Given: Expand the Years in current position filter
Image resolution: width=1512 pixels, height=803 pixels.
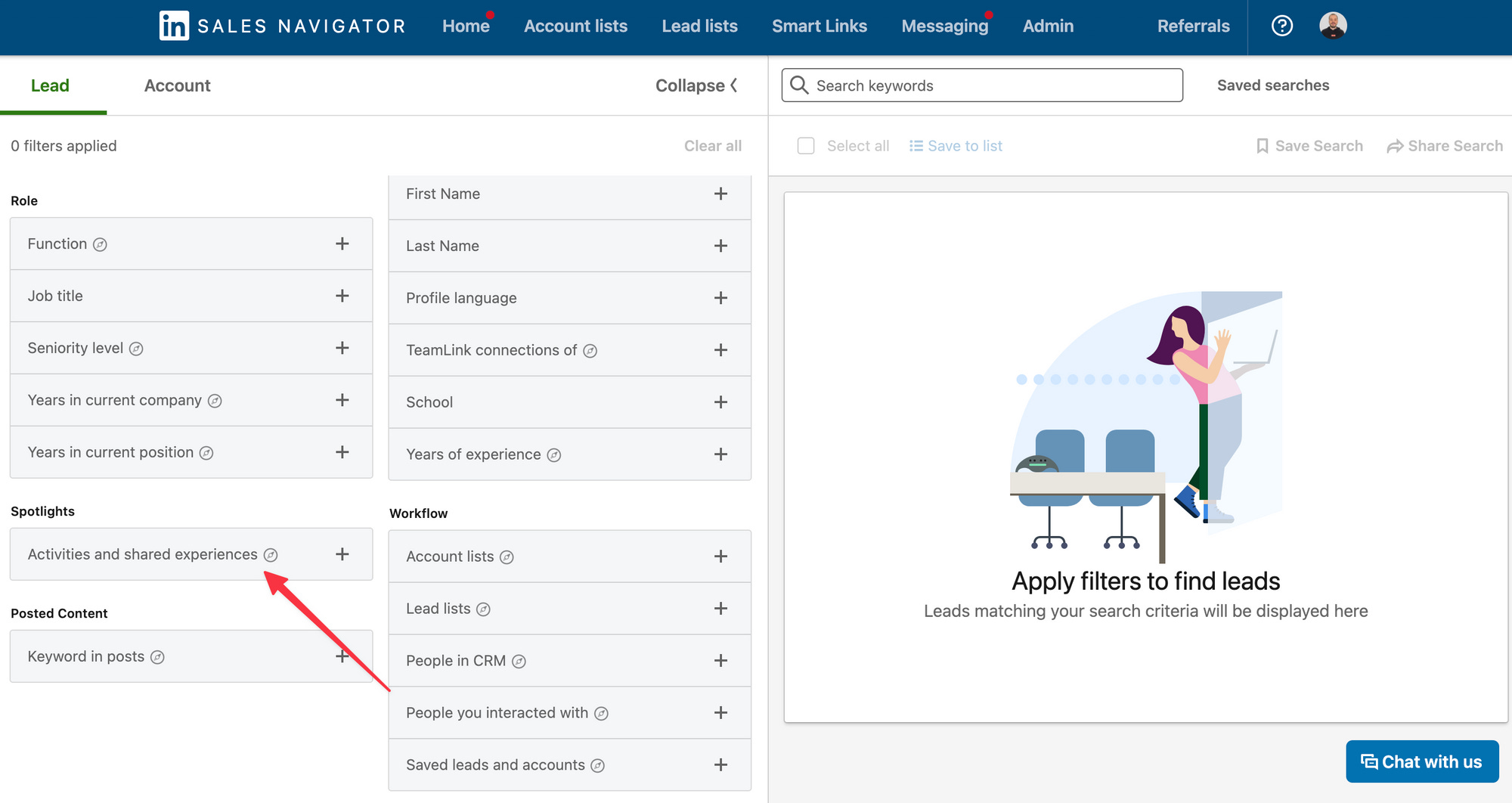Looking at the screenshot, I should [x=342, y=452].
